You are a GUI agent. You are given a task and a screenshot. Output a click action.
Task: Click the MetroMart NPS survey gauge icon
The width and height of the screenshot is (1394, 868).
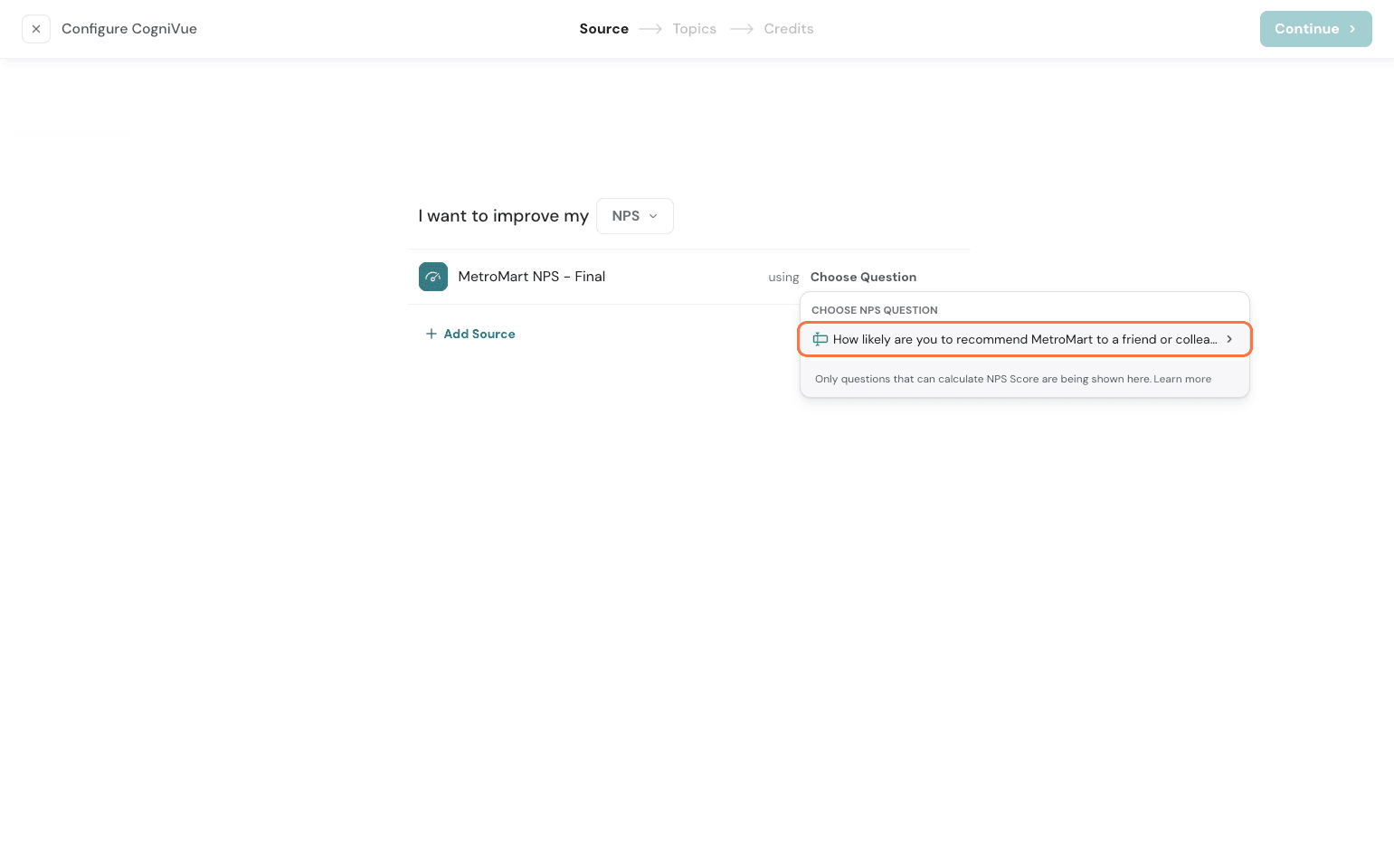(x=433, y=277)
